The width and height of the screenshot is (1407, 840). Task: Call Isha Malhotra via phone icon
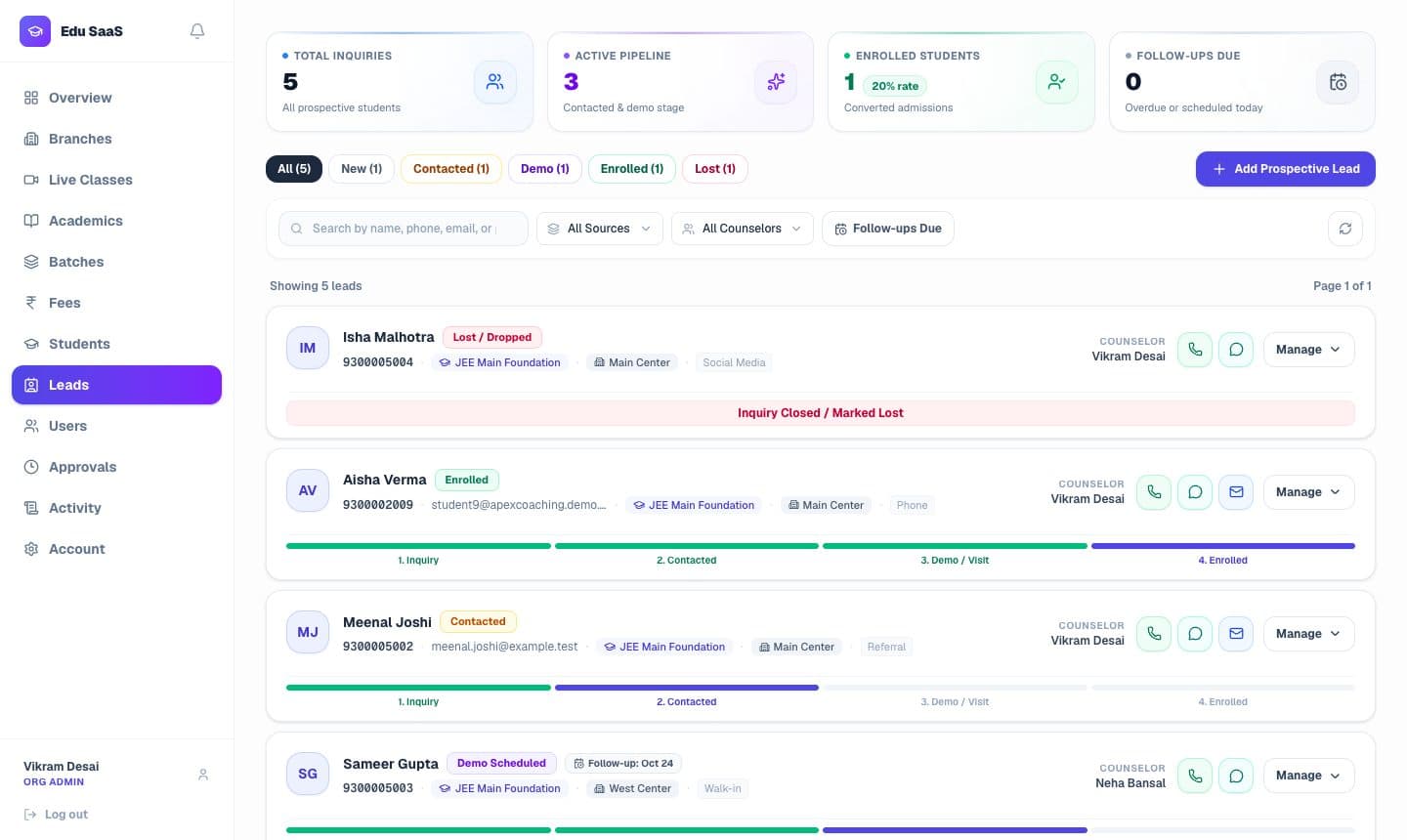pyautogui.click(x=1195, y=350)
